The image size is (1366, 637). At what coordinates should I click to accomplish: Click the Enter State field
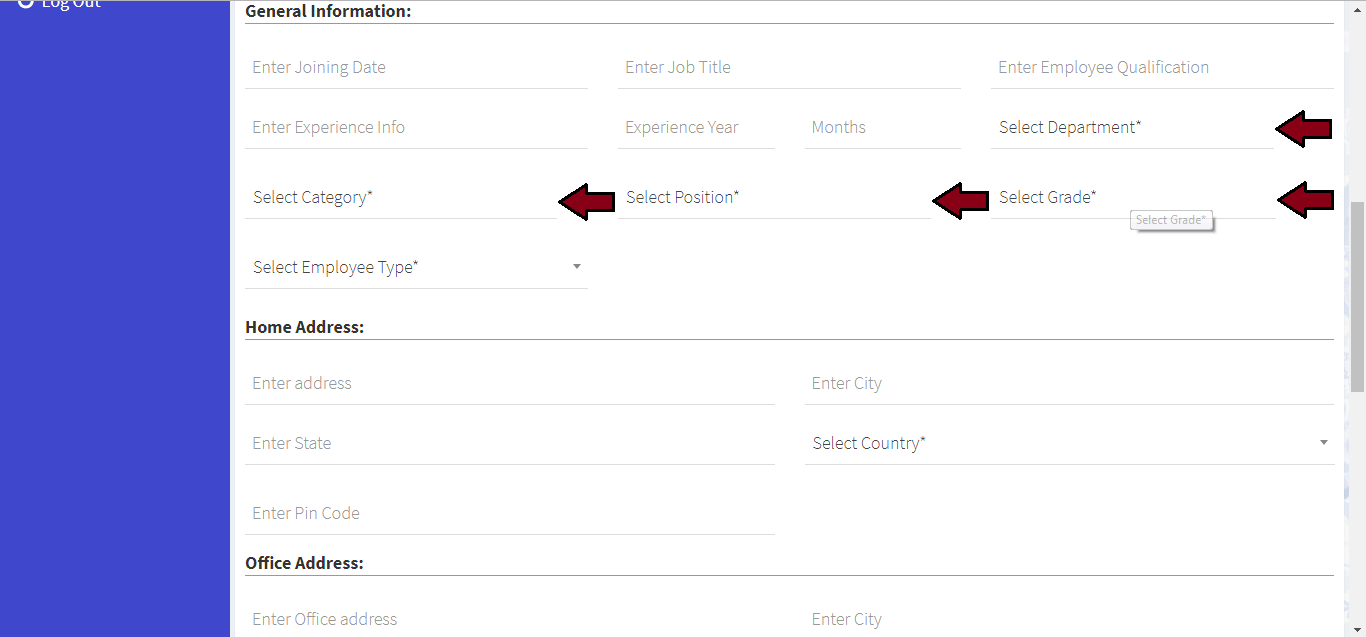[x=509, y=444]
